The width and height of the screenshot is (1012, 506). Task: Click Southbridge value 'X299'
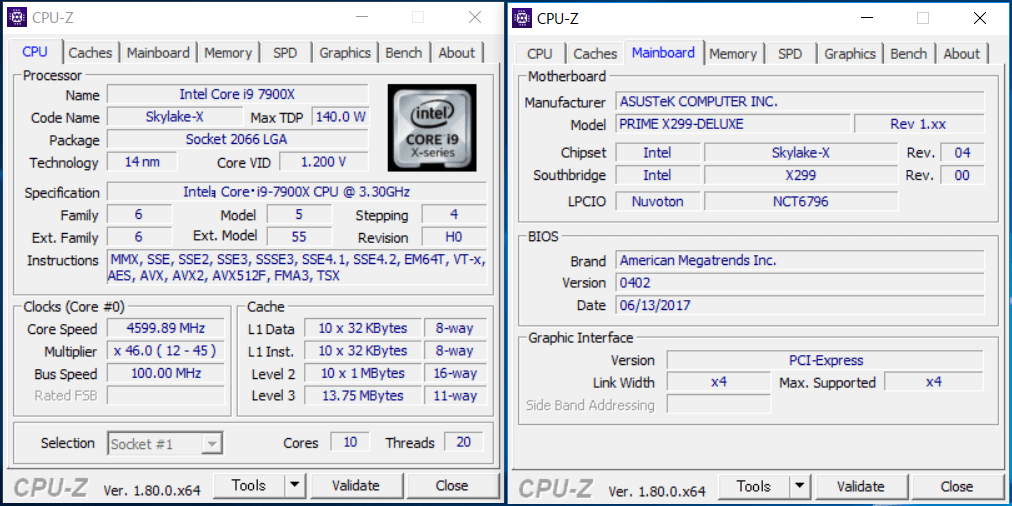tap(801, 175)
